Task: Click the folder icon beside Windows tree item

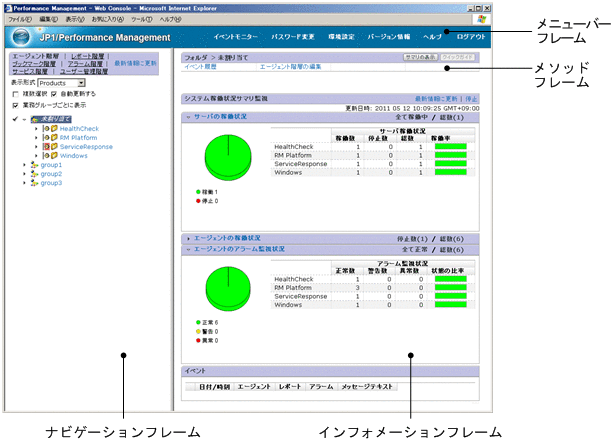Action: point(54,155)
